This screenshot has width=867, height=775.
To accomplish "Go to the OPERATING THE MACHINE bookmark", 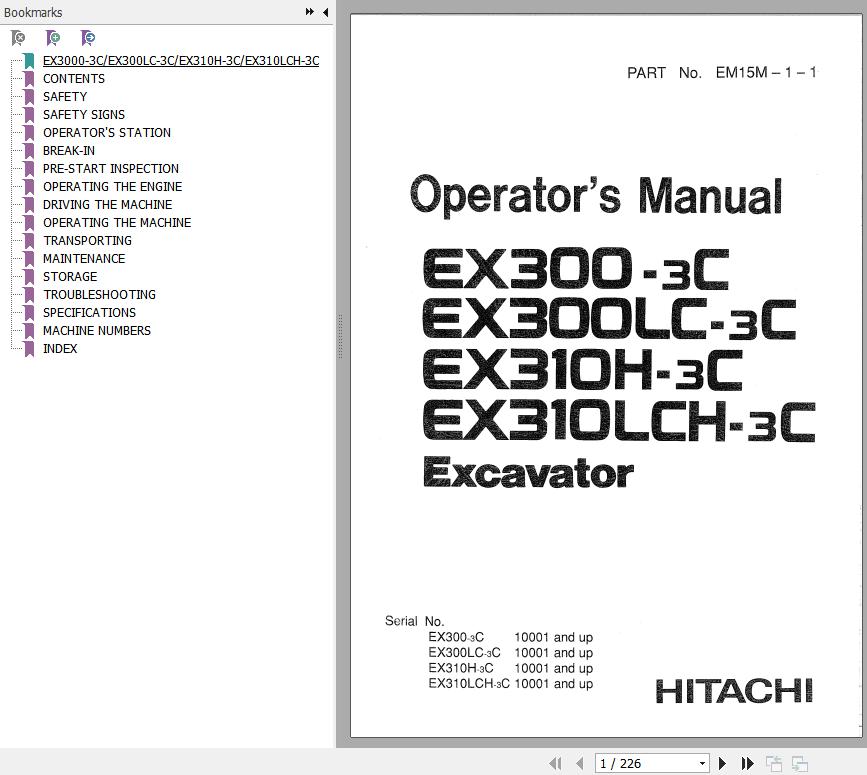I will pyautogui.click(x=117, y=222).
